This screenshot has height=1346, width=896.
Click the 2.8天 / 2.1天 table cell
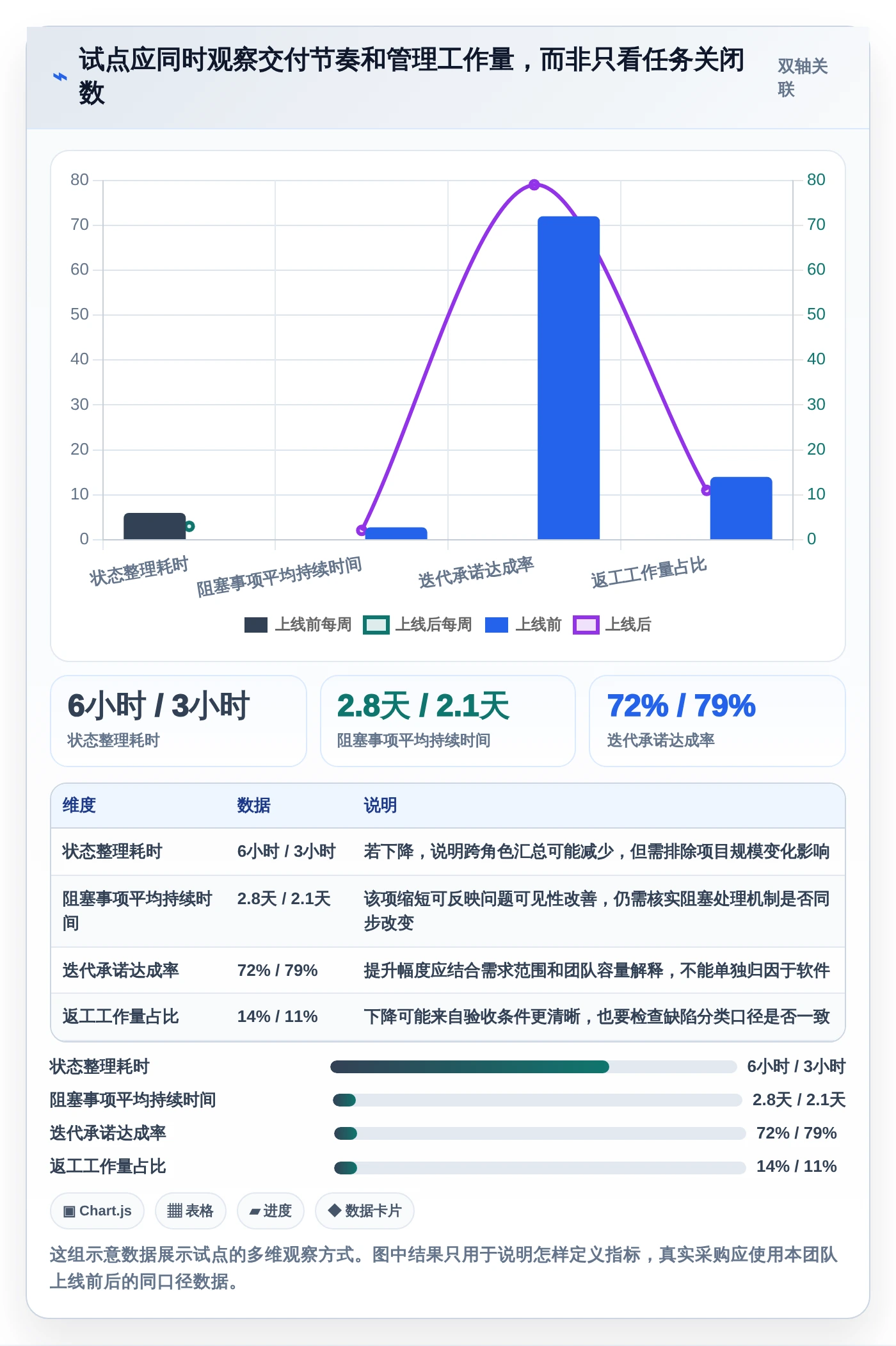tap(284, 899)
